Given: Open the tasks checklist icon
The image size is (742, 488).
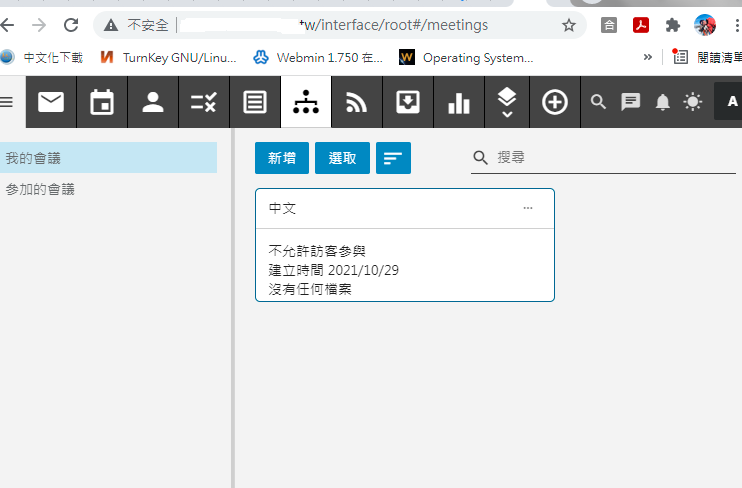Looking at the screenshot, I should 204,102.
